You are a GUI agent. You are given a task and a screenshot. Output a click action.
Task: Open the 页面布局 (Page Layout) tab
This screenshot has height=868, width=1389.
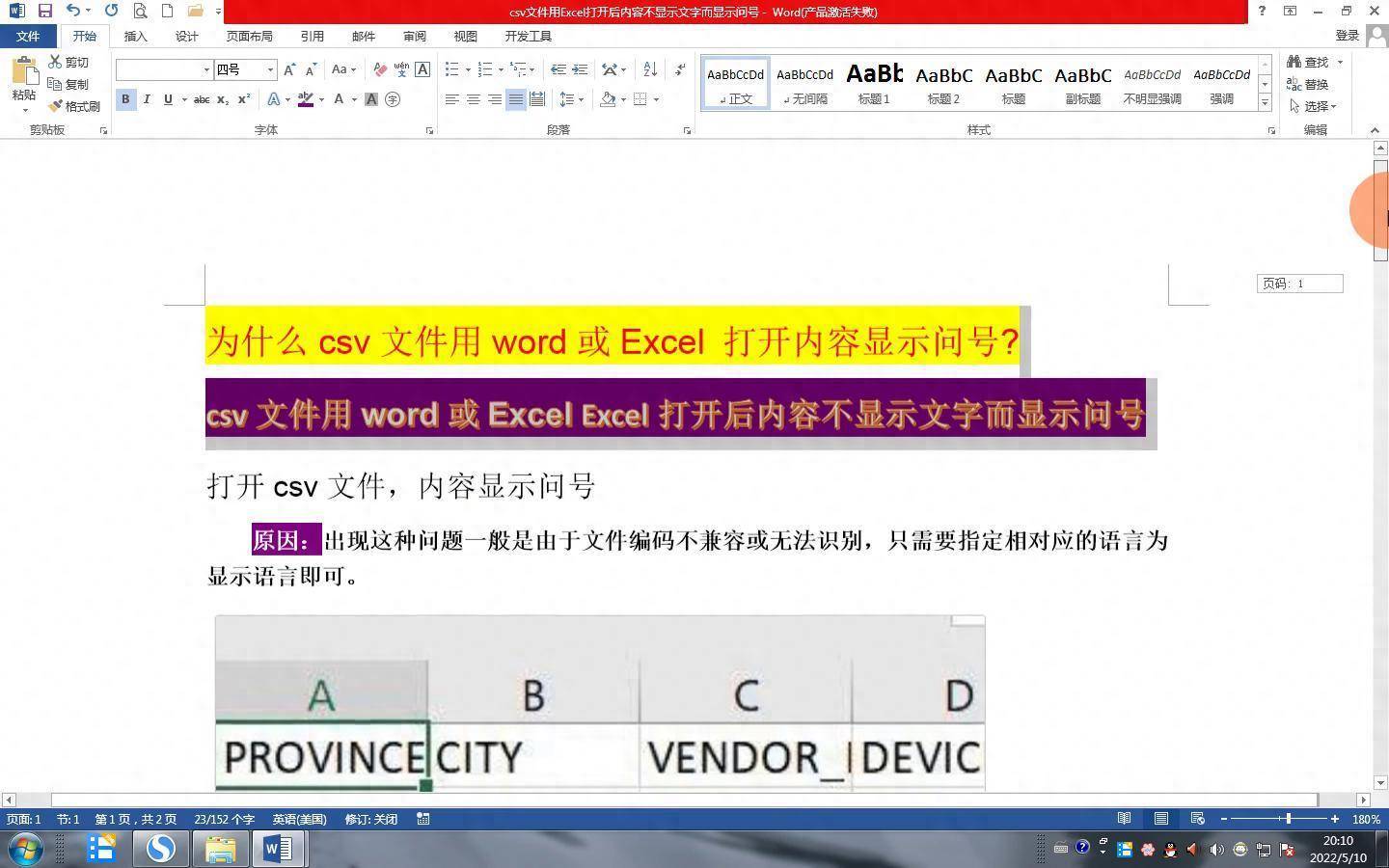(x=249, y=36)
